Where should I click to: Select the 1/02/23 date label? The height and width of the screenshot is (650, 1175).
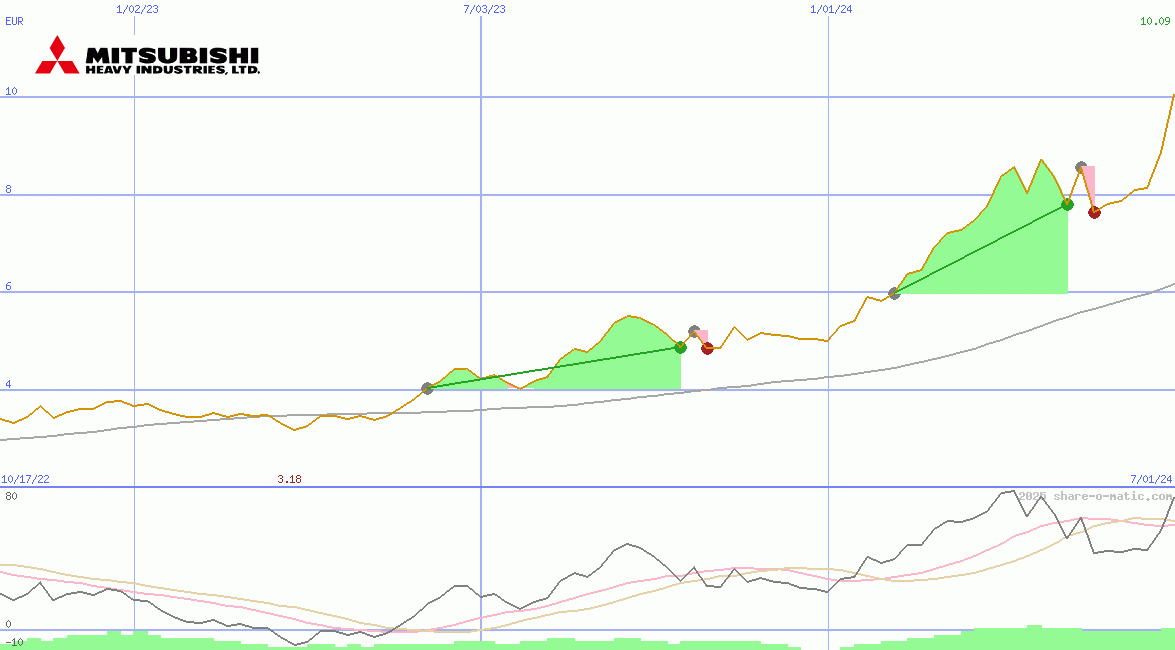(137, 9)
